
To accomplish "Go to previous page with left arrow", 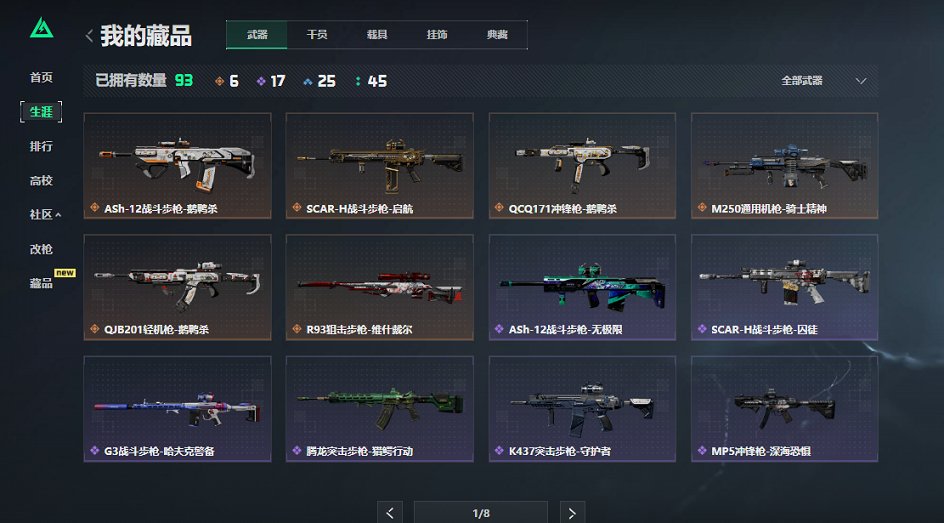I will (x=390, y=513).
